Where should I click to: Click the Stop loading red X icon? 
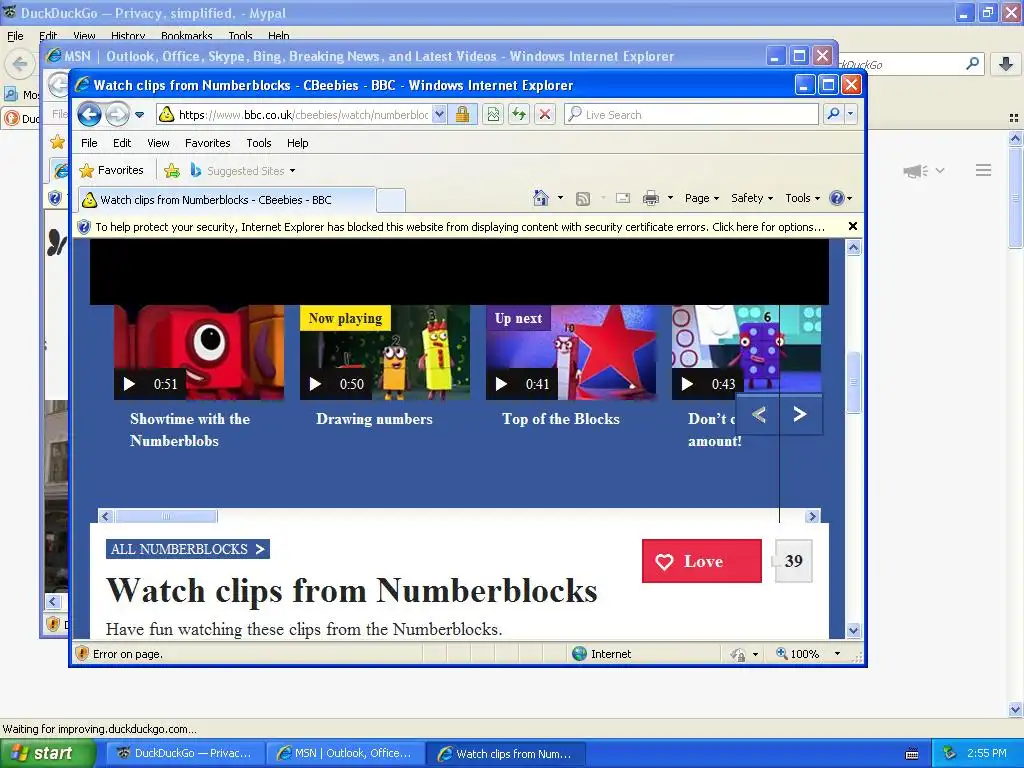point(545,115)
